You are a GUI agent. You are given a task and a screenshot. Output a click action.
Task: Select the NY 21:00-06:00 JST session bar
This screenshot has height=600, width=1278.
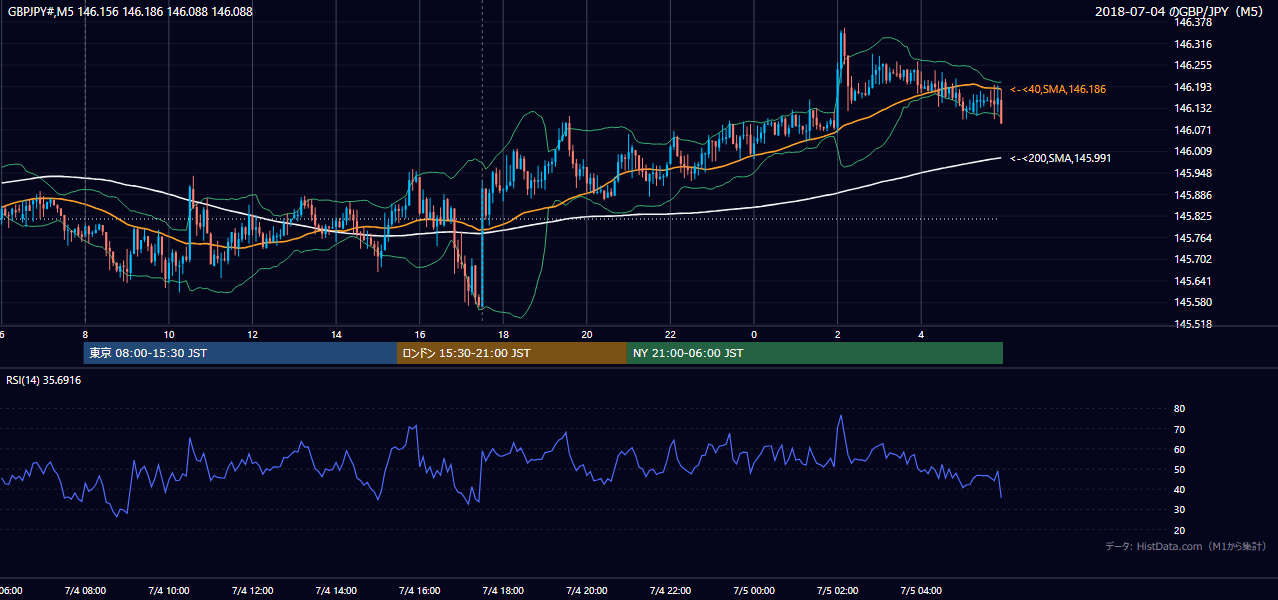pos(815,353)
